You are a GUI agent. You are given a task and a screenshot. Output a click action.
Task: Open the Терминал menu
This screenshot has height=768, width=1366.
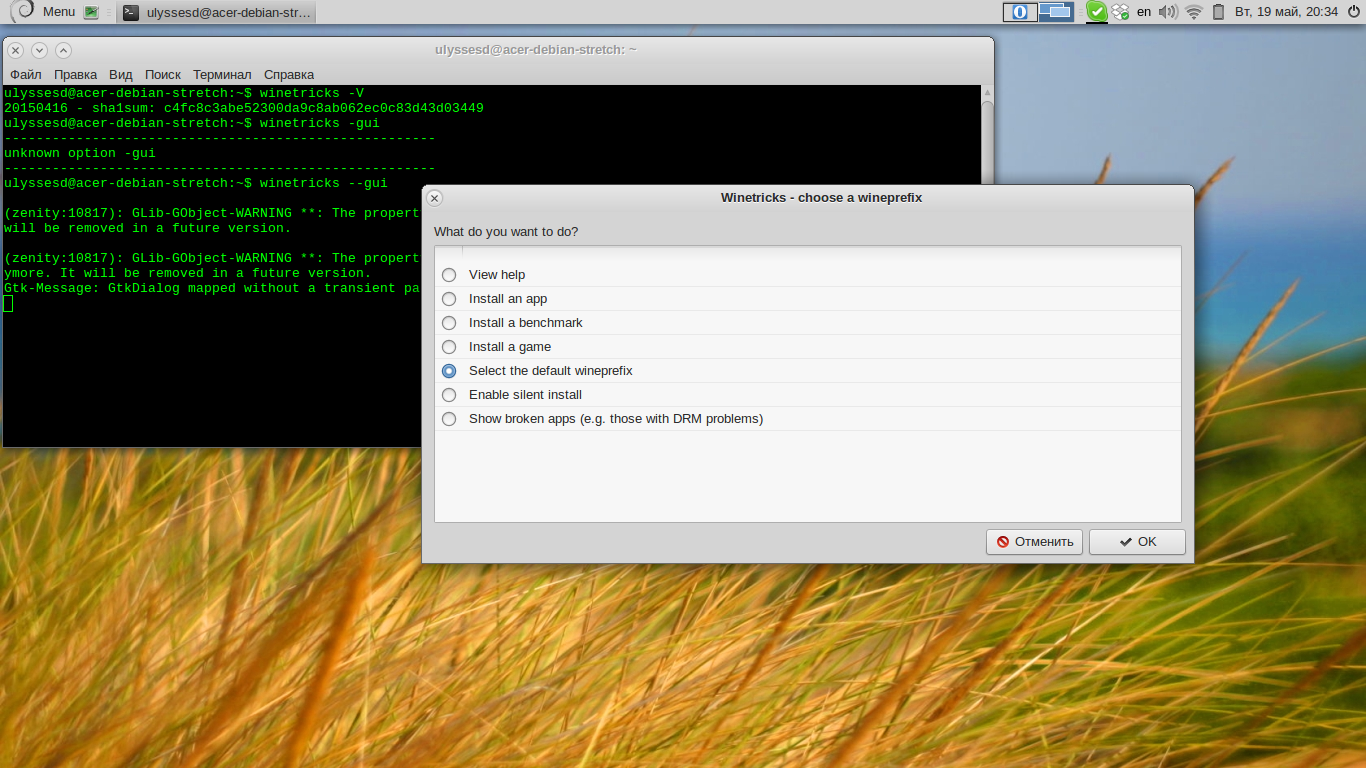[x=222, y=75]
